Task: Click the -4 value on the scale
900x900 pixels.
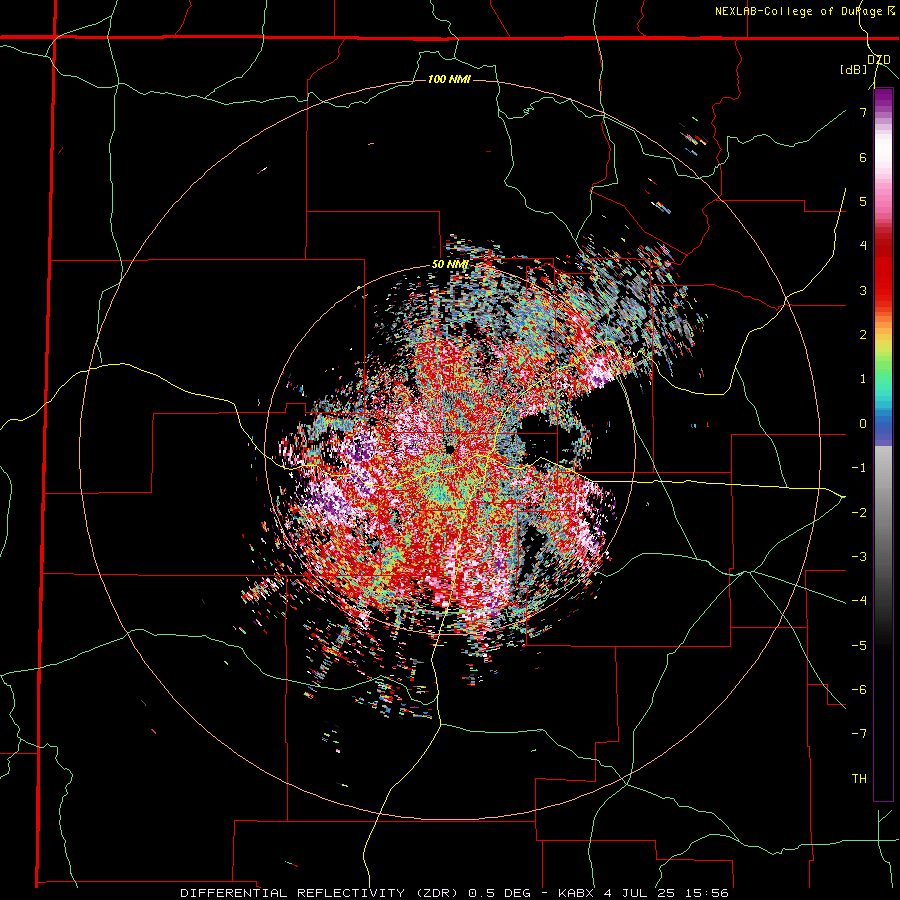Action: (859, 601)
